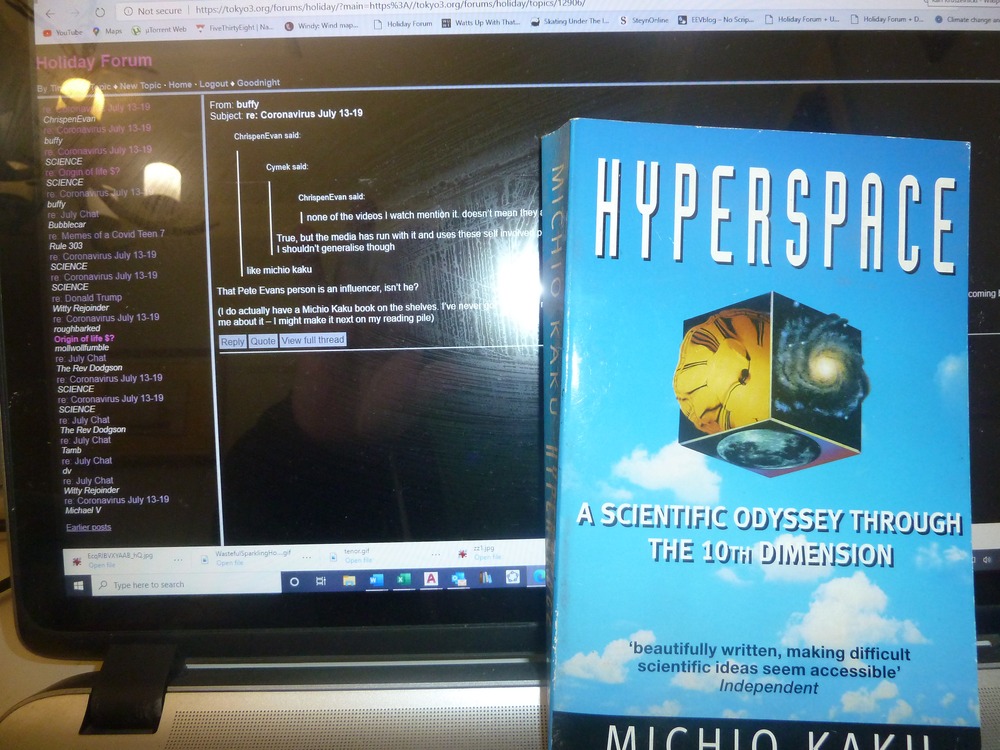The width and height of the screenshot is (1000, 750).
Task: Click View full thread button
Action: pyautogui.click(x=312, y=340)
